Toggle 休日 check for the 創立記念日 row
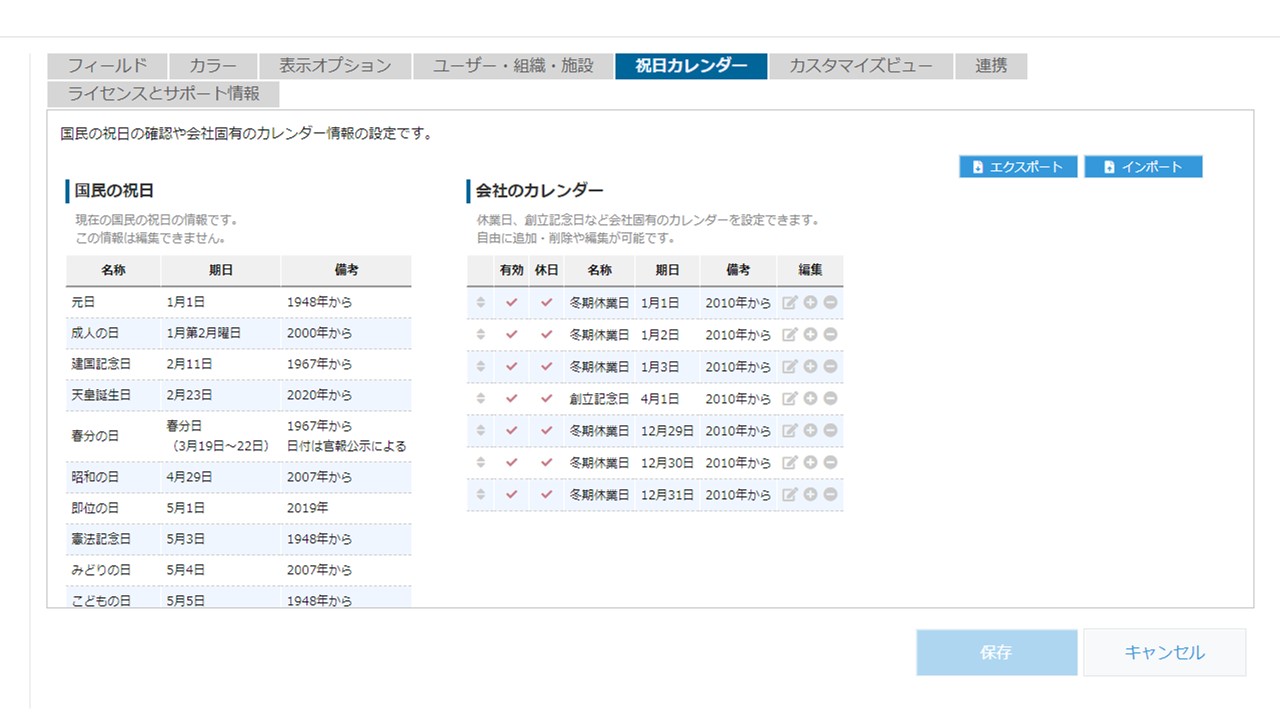Image resolution: width=1280 pixels, height=720 pixels. (x=546, y=399)
